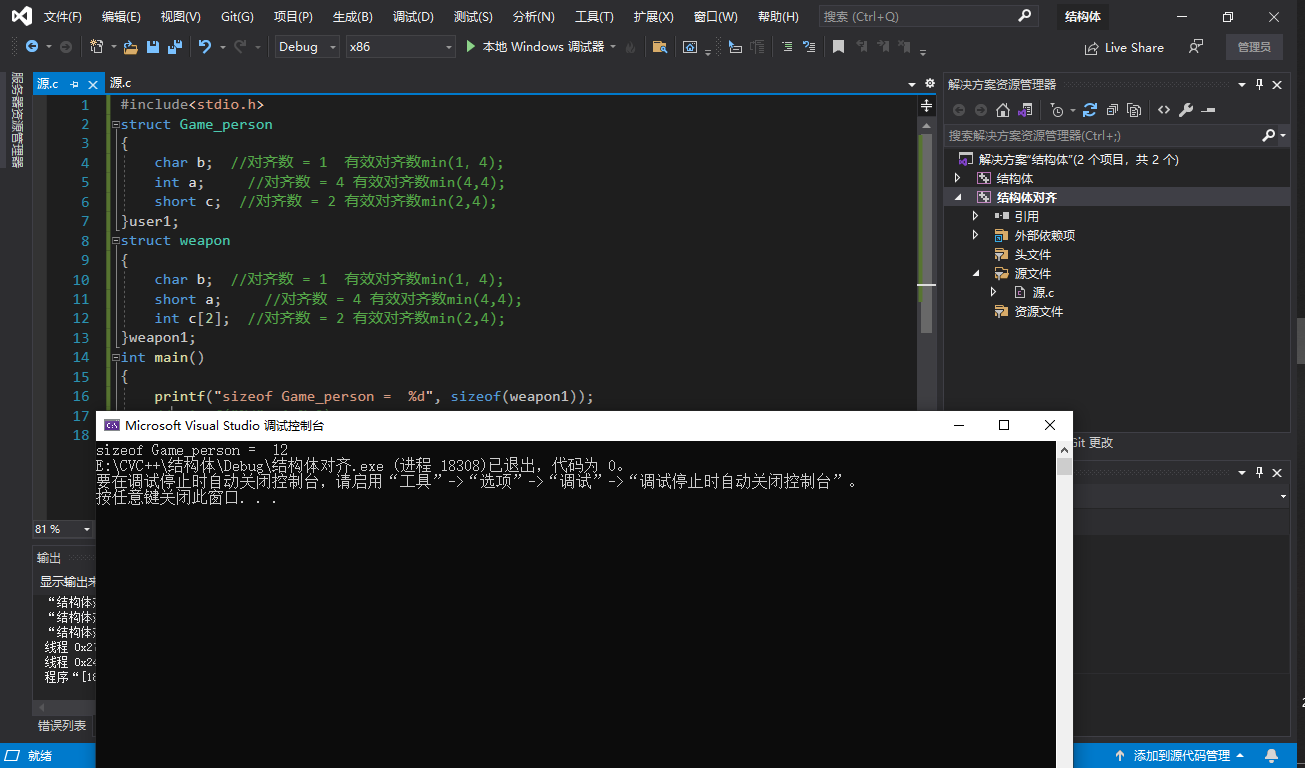Open dropdown arrow beside debugger start button
Image resolution: width=1305 pixels, height=768 pixels.
[613, 47]
